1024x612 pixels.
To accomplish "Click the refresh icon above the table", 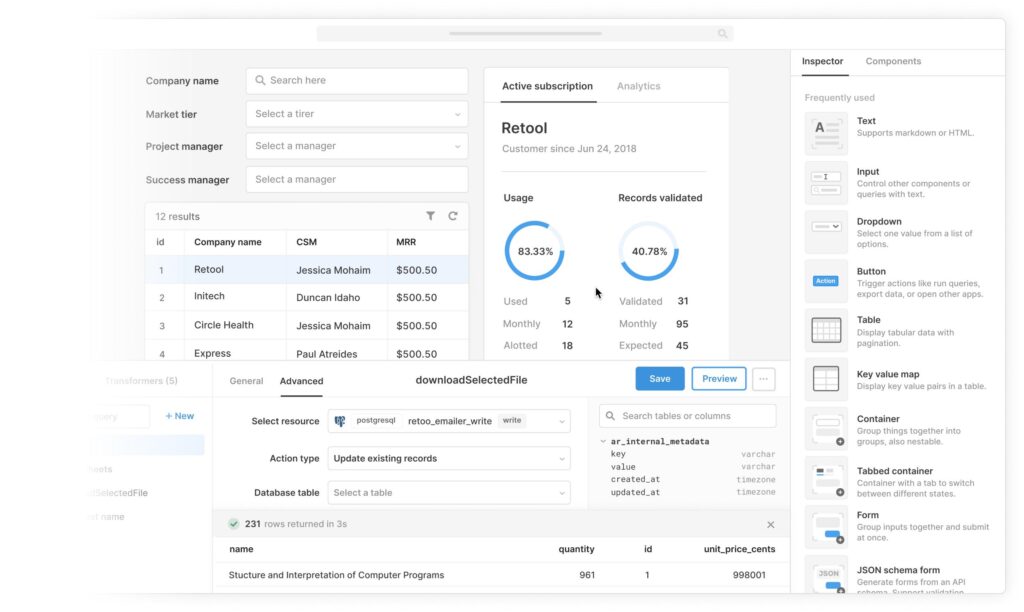I will (x=452, y=215).
